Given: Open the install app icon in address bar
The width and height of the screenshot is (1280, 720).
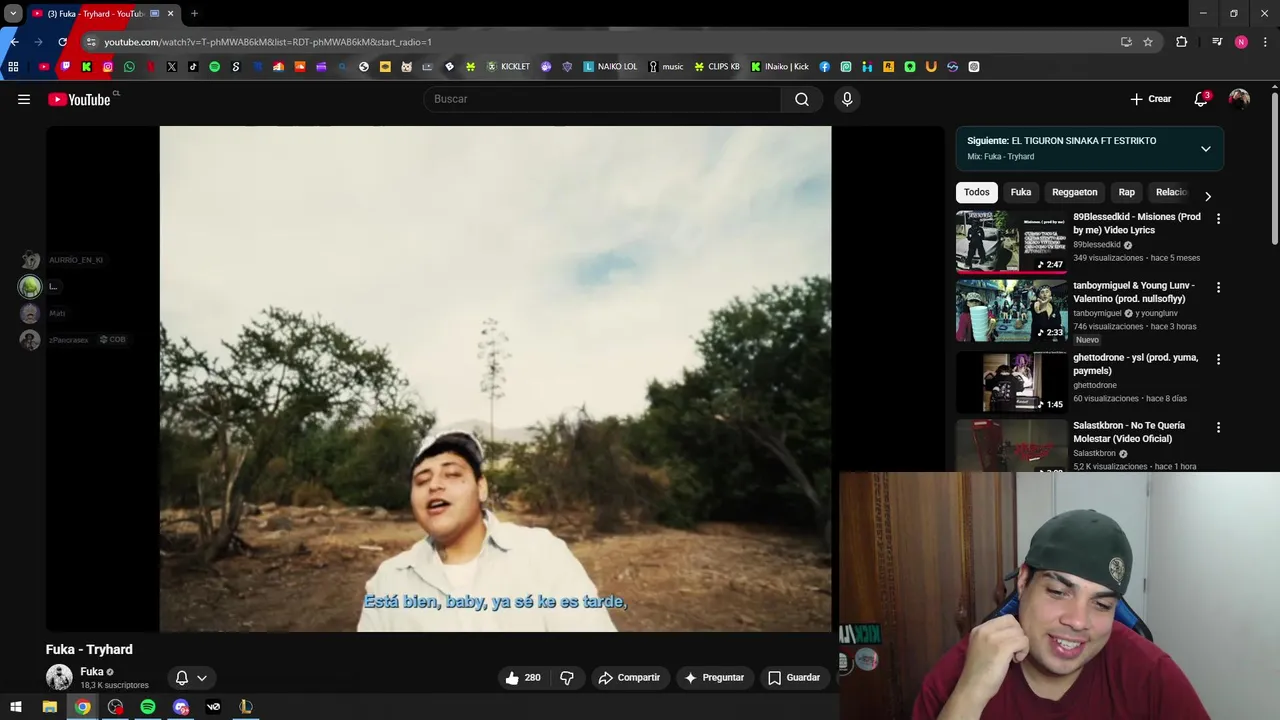Looking at the screenshot, I should (1126, 42).
